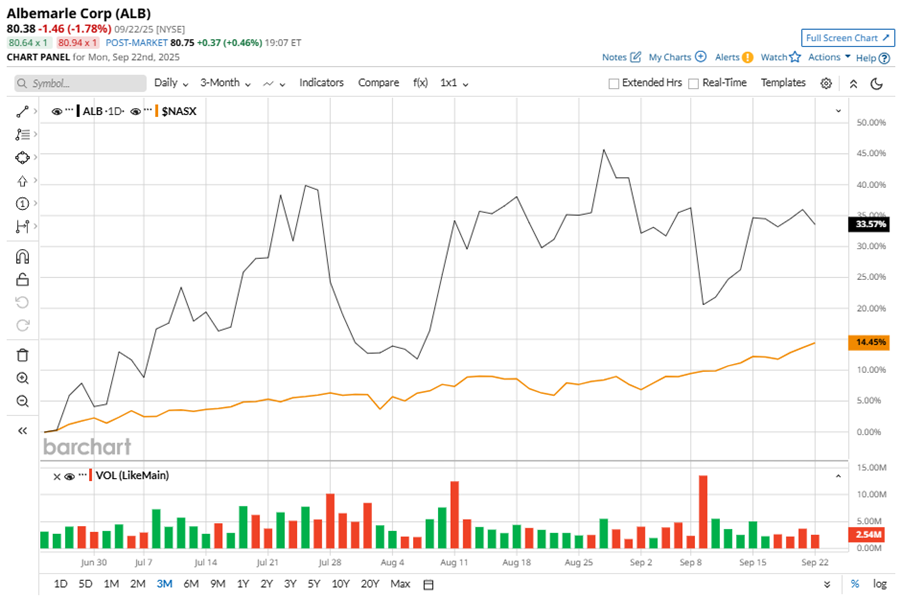Focus the Symbol search field
This screenshot has height=598, width=902.
pos(81,83)
